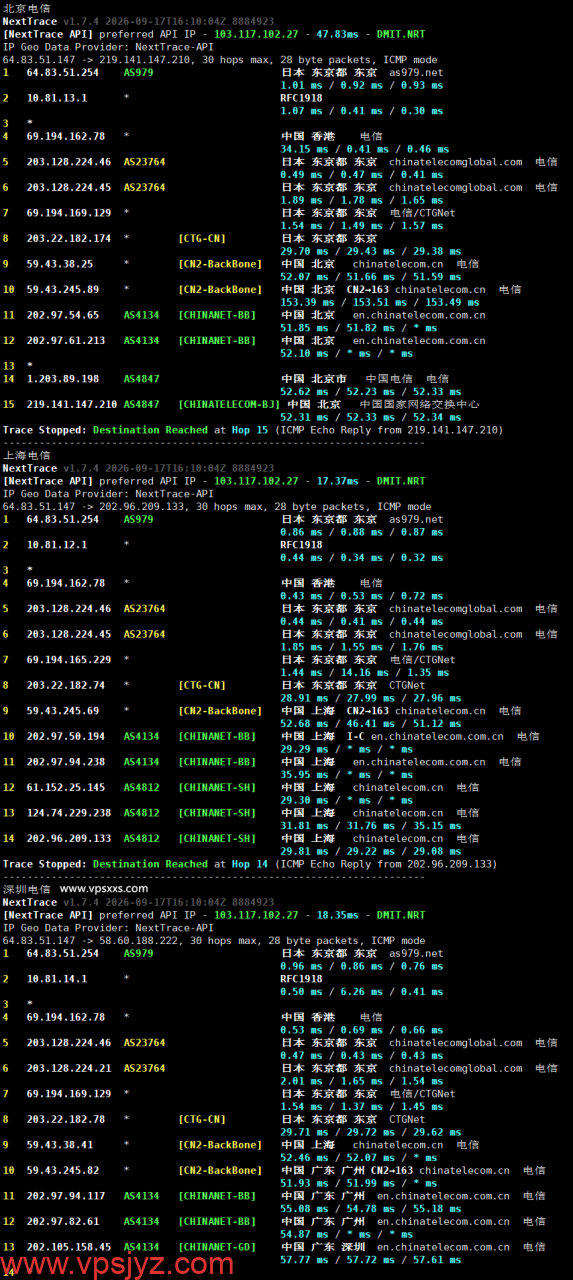
Task: Click 'Hop 15' in trace stopped line
Action: (x=249, y=430)
